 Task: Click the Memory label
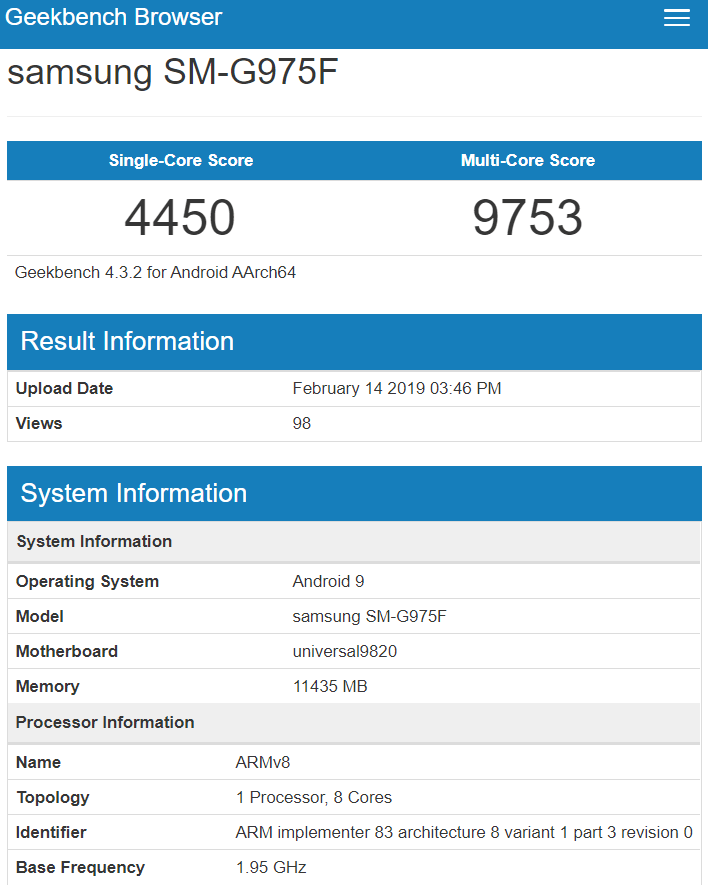pyautogui.click(x=48, y=686)
